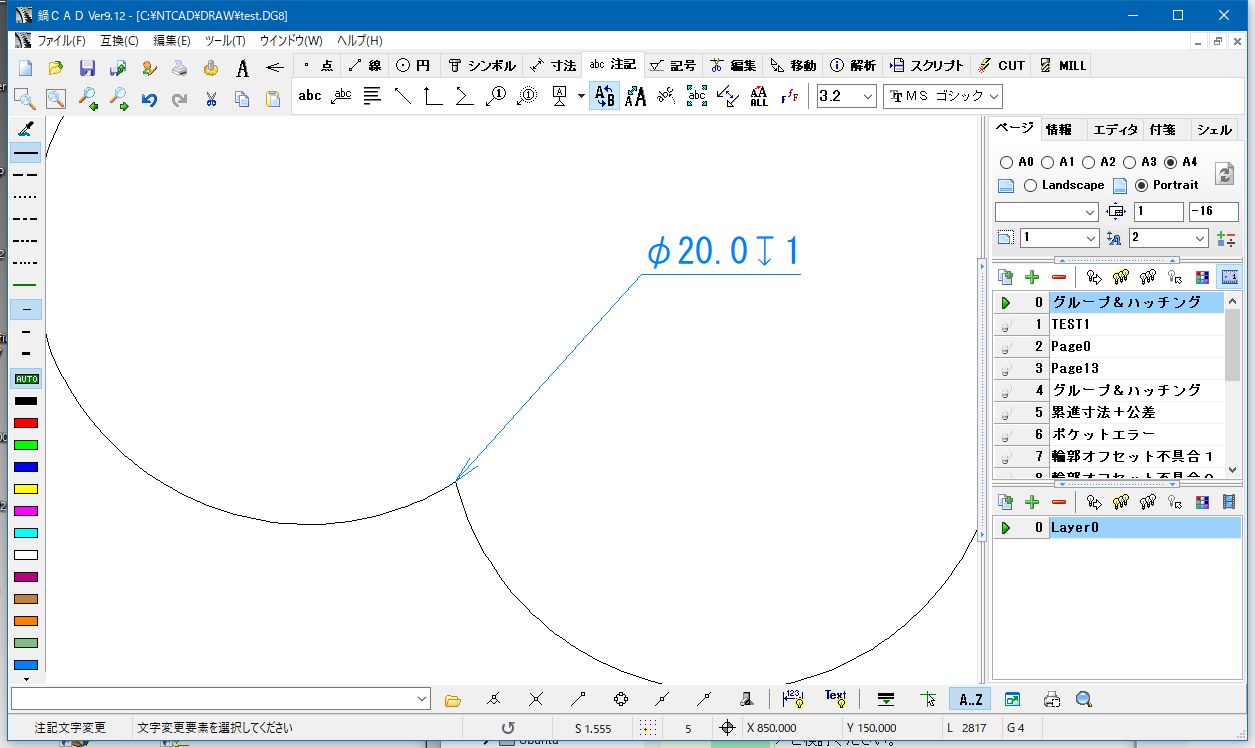Click the fF font change tool
Screen dimensions: 1255x748
pos(790,96)
